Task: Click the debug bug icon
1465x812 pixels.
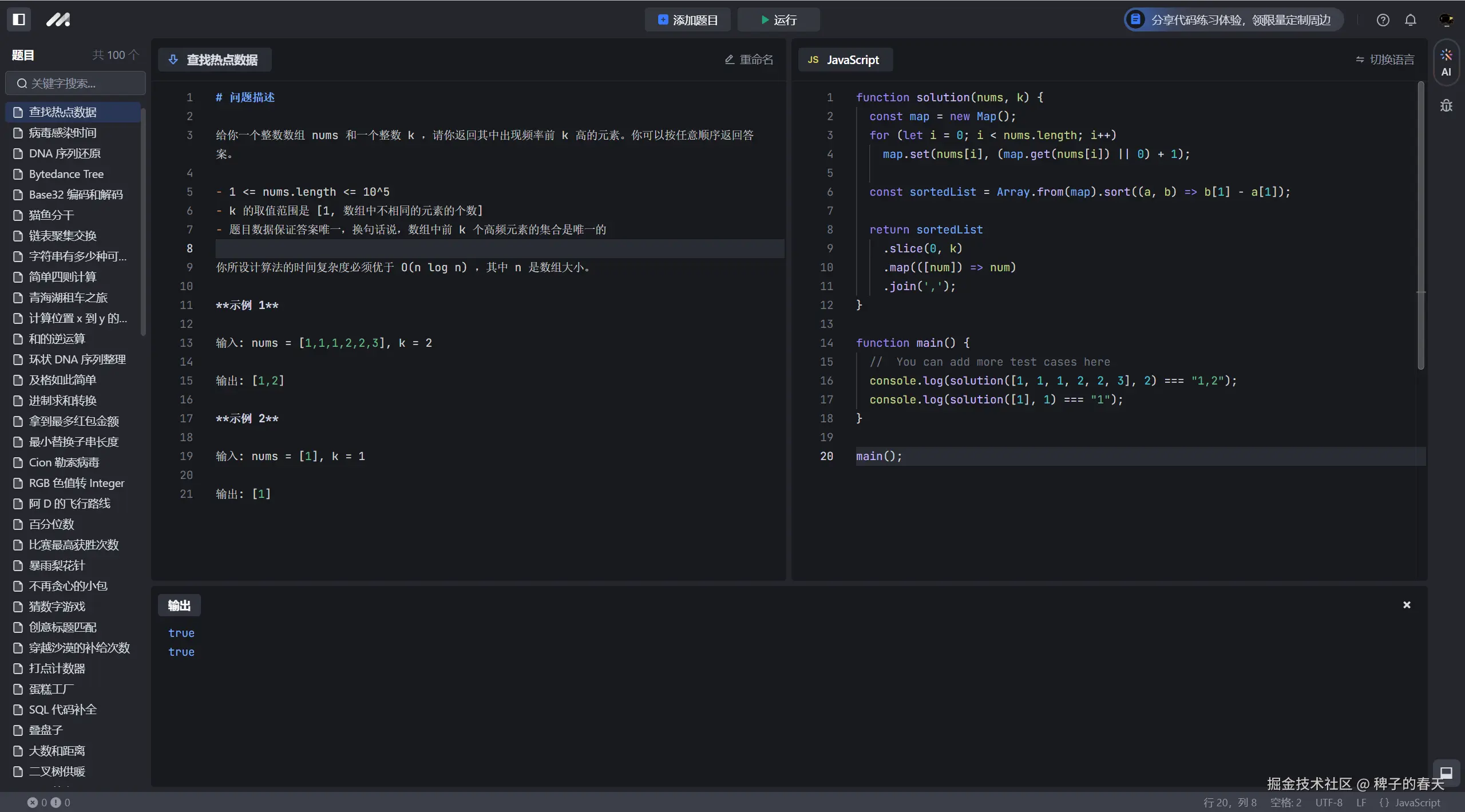Action: point(1446,106)
